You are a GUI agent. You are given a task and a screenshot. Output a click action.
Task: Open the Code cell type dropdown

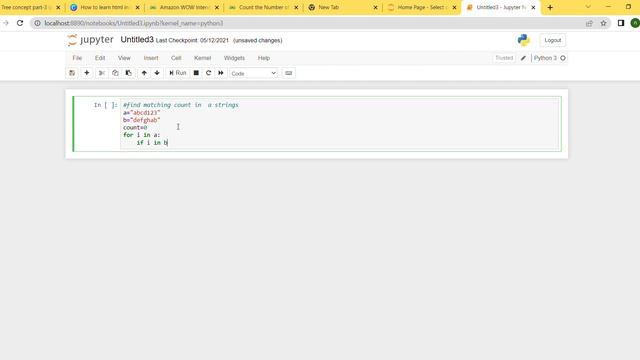point(253,73)
